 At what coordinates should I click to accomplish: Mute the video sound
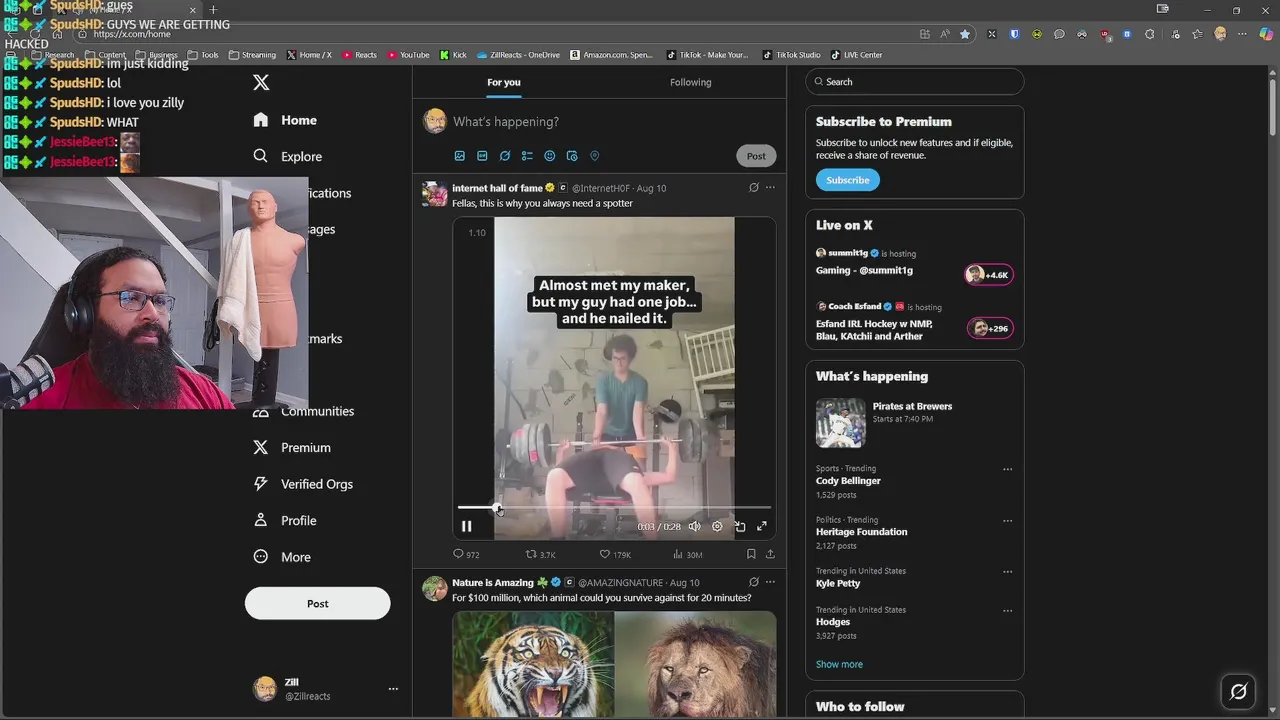pos(694,526)
